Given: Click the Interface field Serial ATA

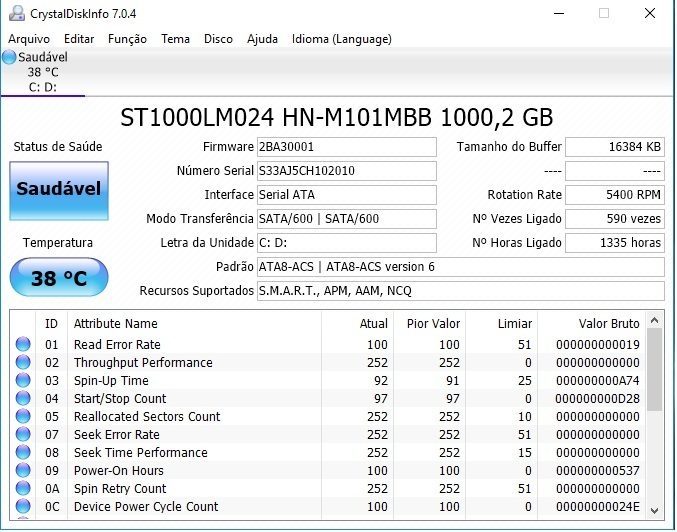Looking at the screenshot, I should pyautogui.click(x=347, y=195).
